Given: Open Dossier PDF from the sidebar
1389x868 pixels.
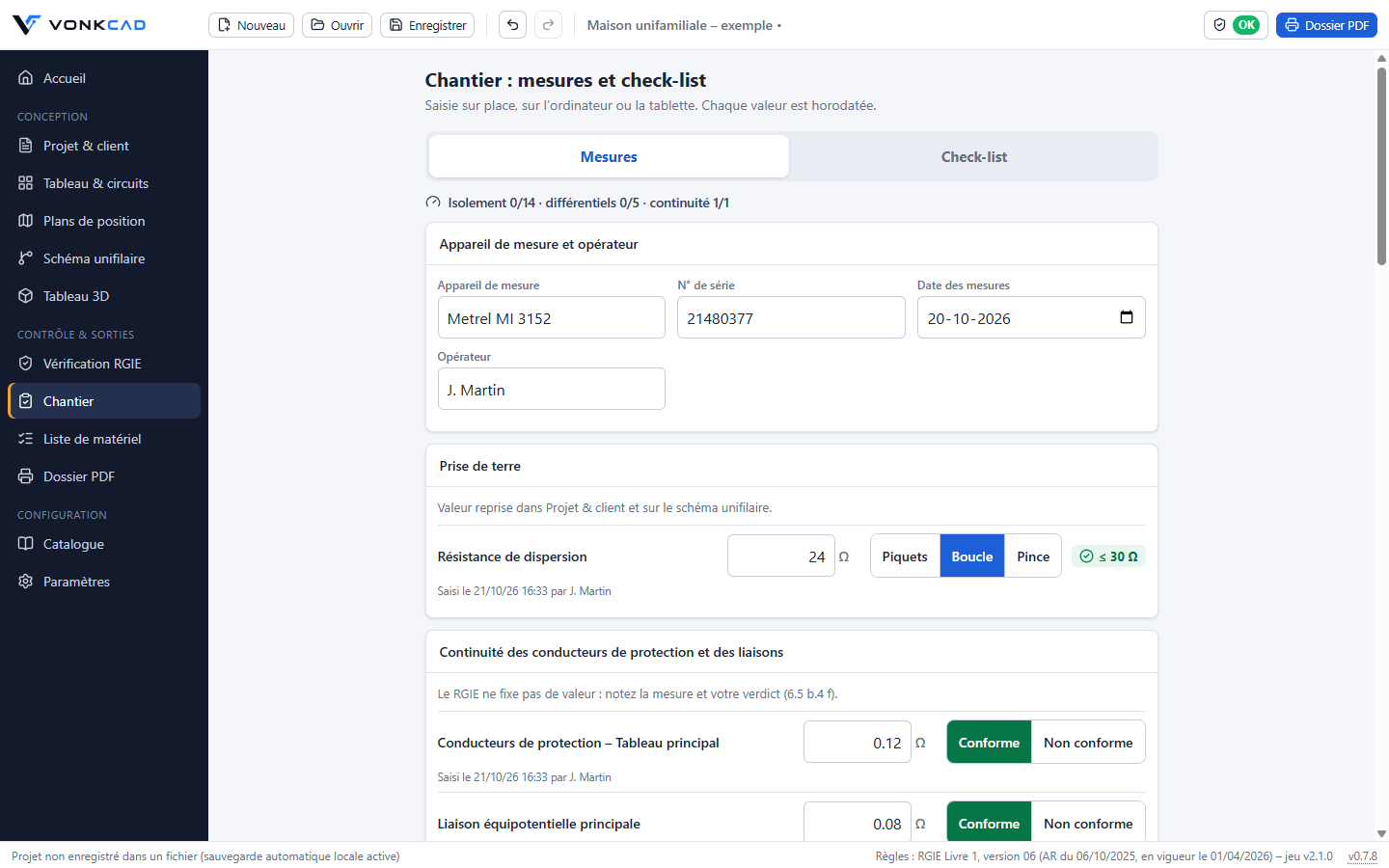Looking at the screenshot, I should [x=104, y=476].
